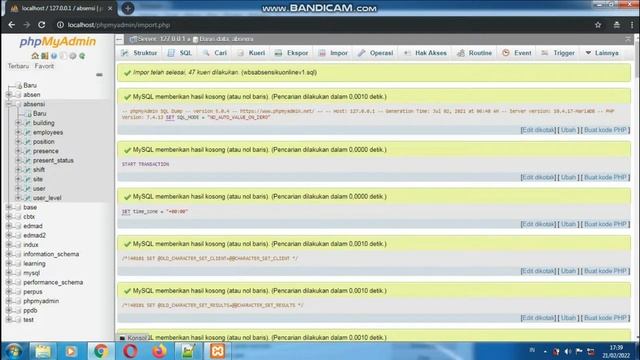The image size is (640, 360).
Task: Click Buat kode PHP under SQL_MODE query
Action: (605, 130)
